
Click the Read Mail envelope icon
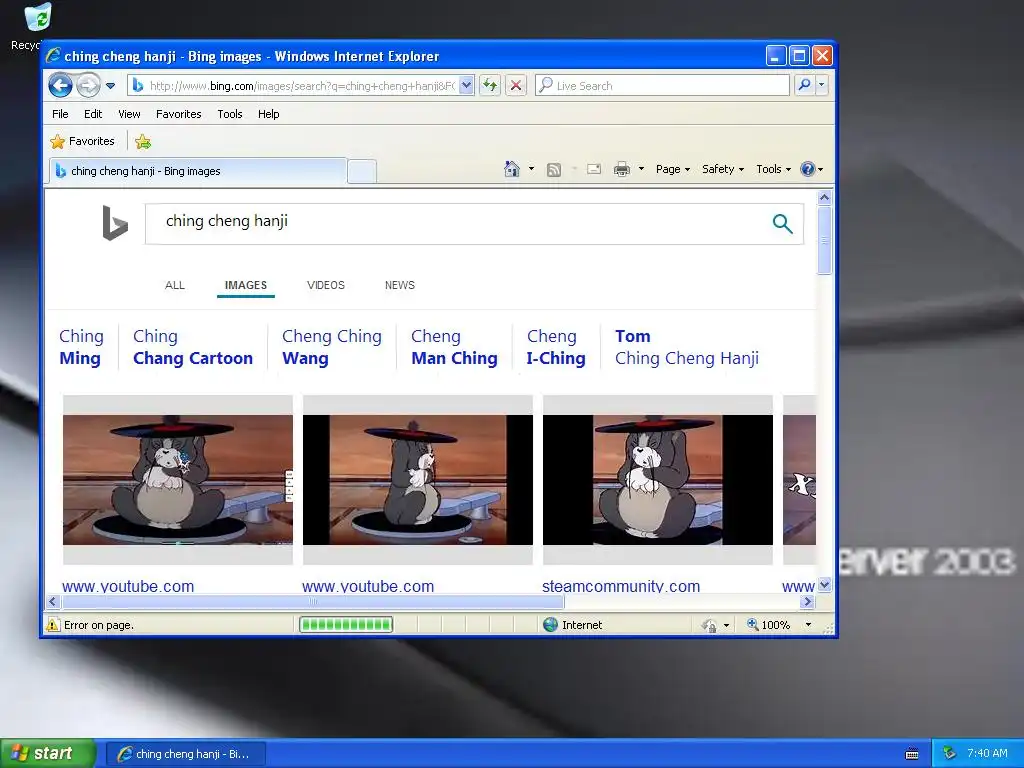pos(594,169)
